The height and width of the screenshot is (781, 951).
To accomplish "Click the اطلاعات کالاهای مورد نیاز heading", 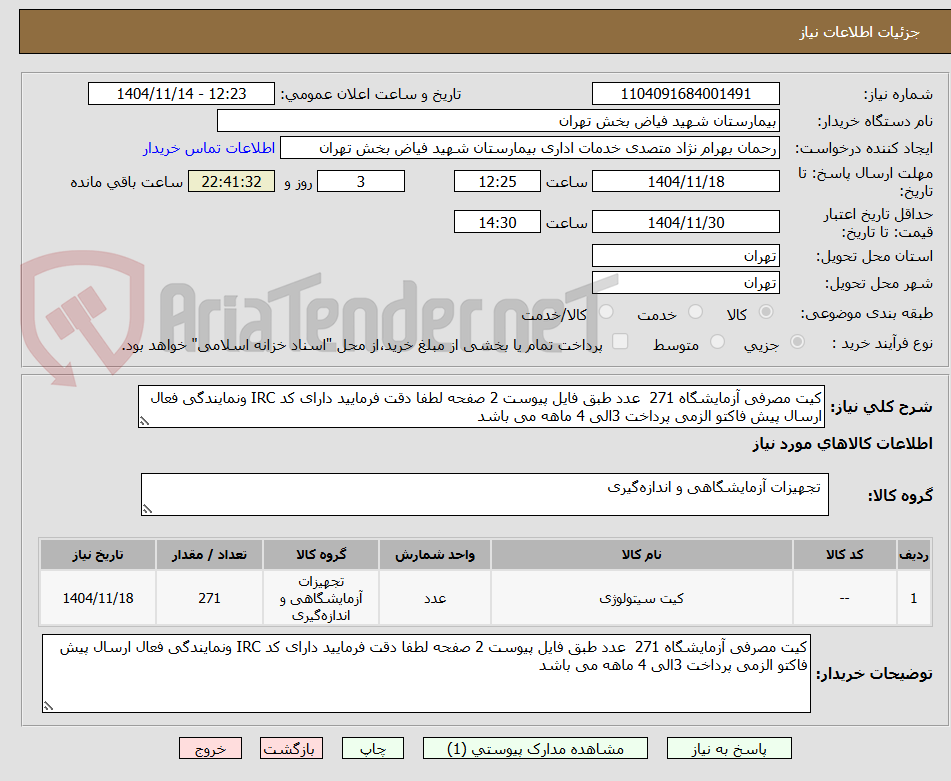I will 842,444.
